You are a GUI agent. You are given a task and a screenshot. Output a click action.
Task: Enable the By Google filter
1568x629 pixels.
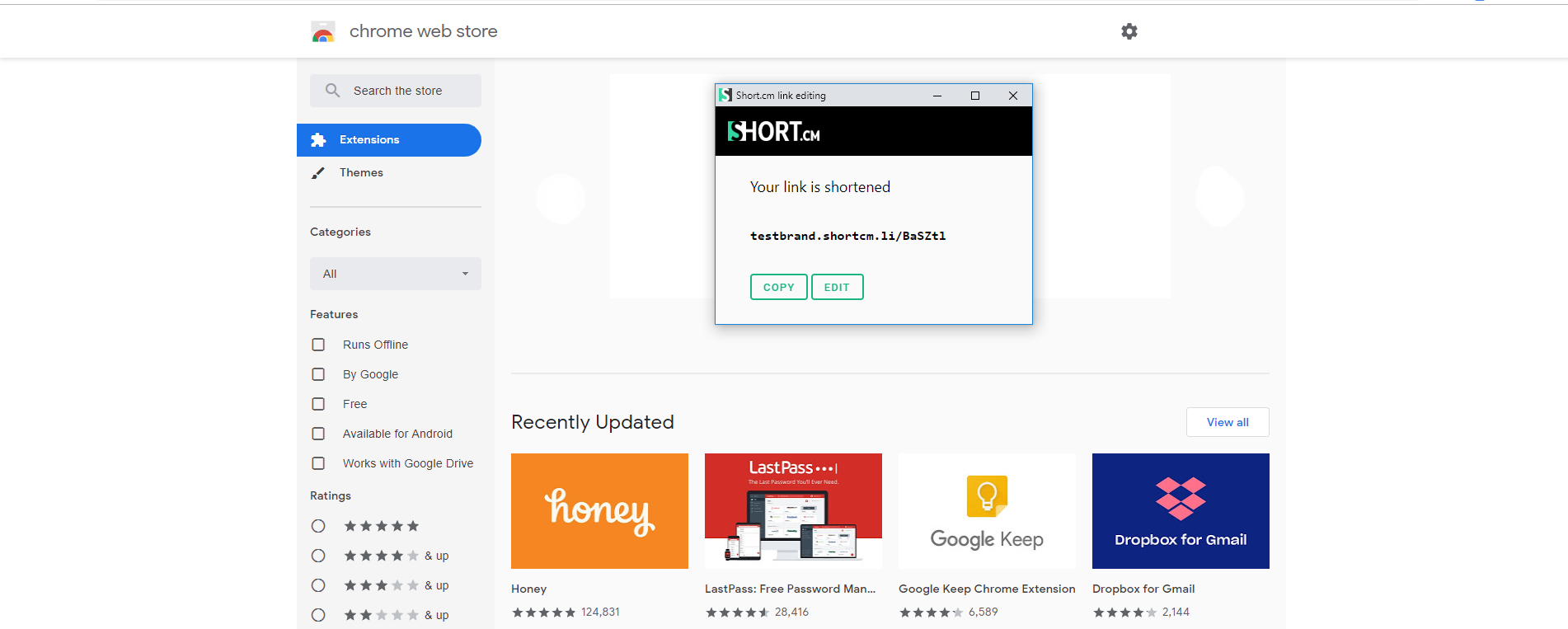tap(318, 374)
